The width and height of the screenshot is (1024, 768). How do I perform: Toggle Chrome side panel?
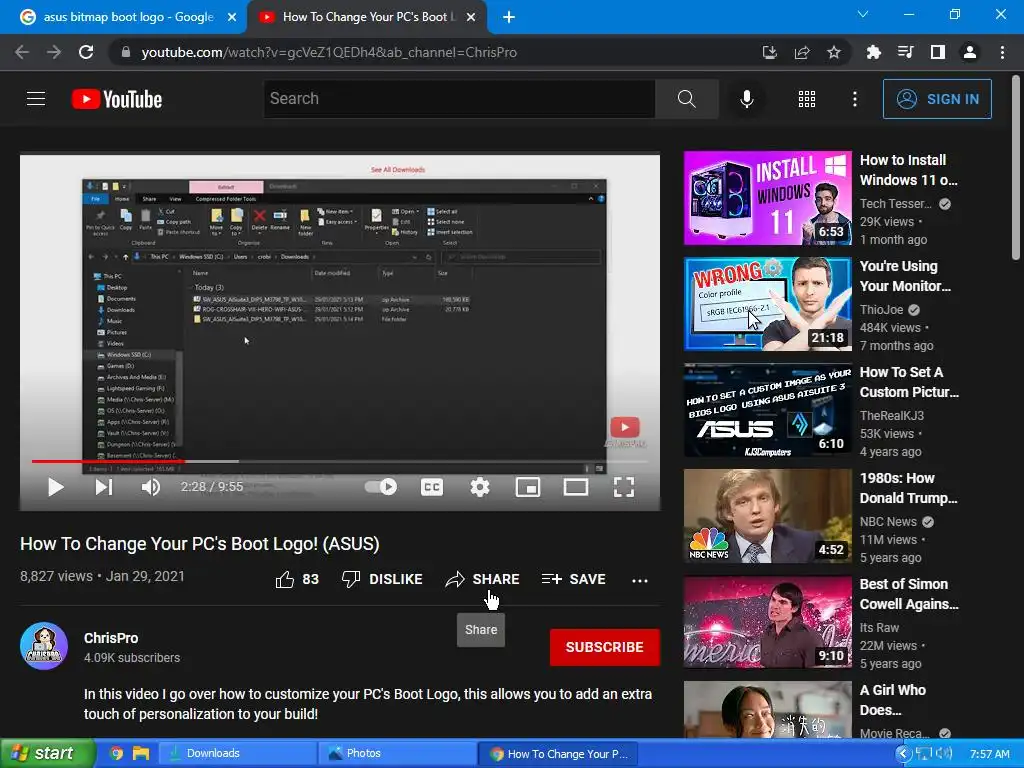[x=938, y=52]
